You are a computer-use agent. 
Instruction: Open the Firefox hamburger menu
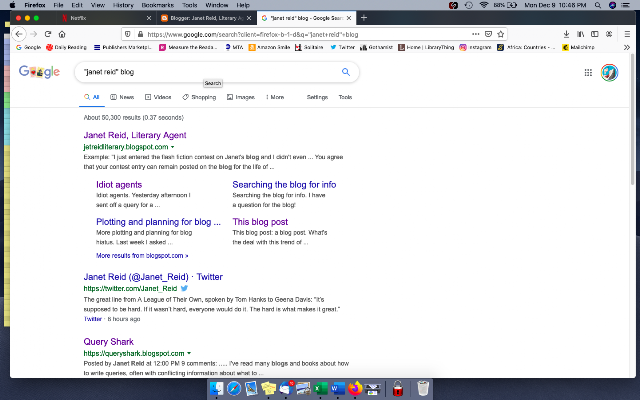627,34
